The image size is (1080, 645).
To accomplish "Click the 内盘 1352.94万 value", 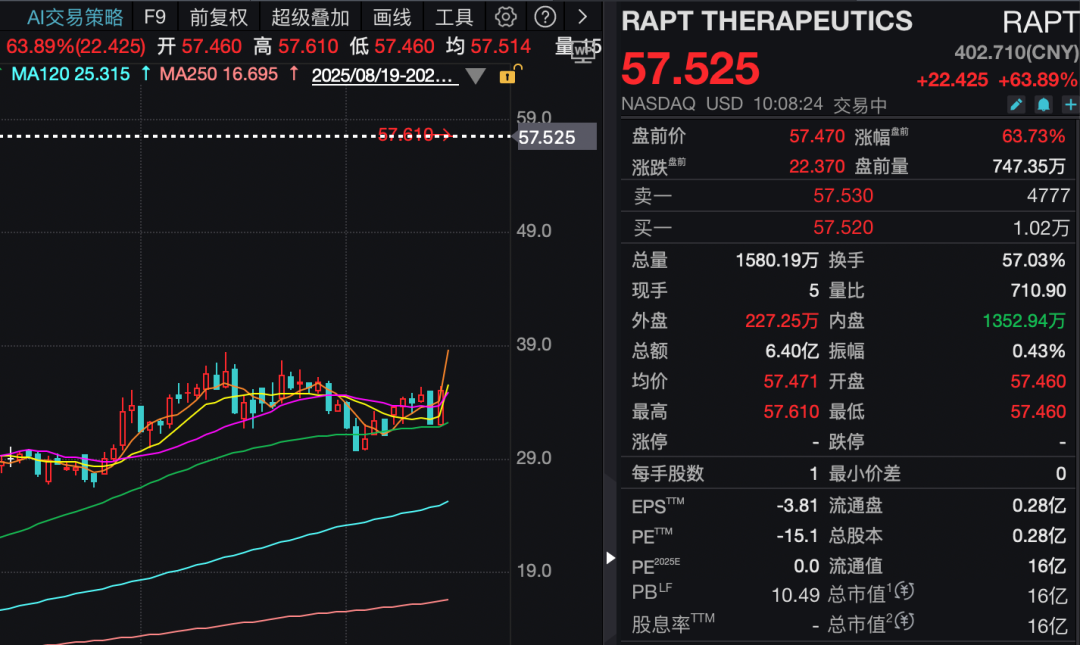I will click(x=1024, y=320).
